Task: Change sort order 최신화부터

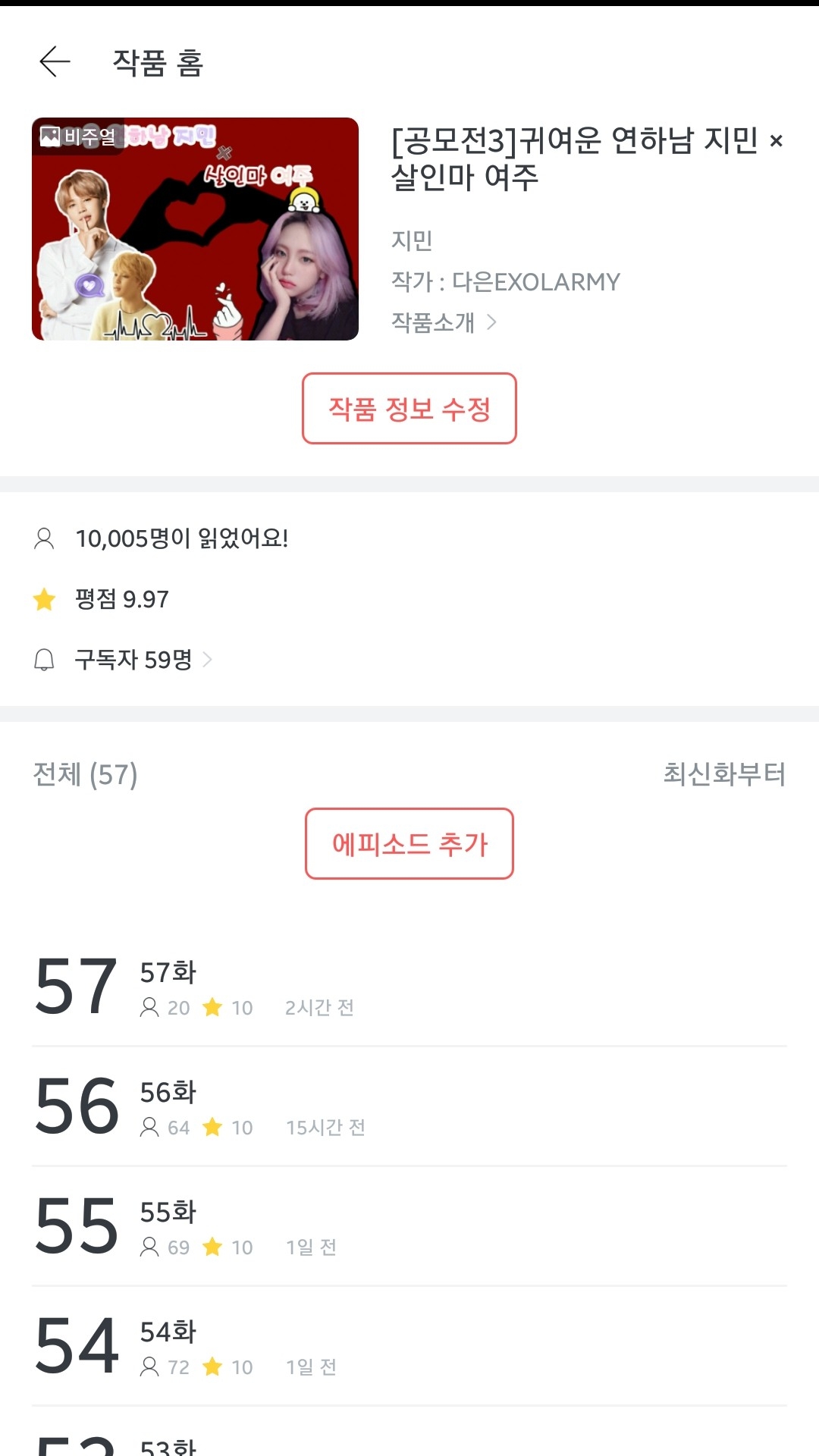Action: 723,774
